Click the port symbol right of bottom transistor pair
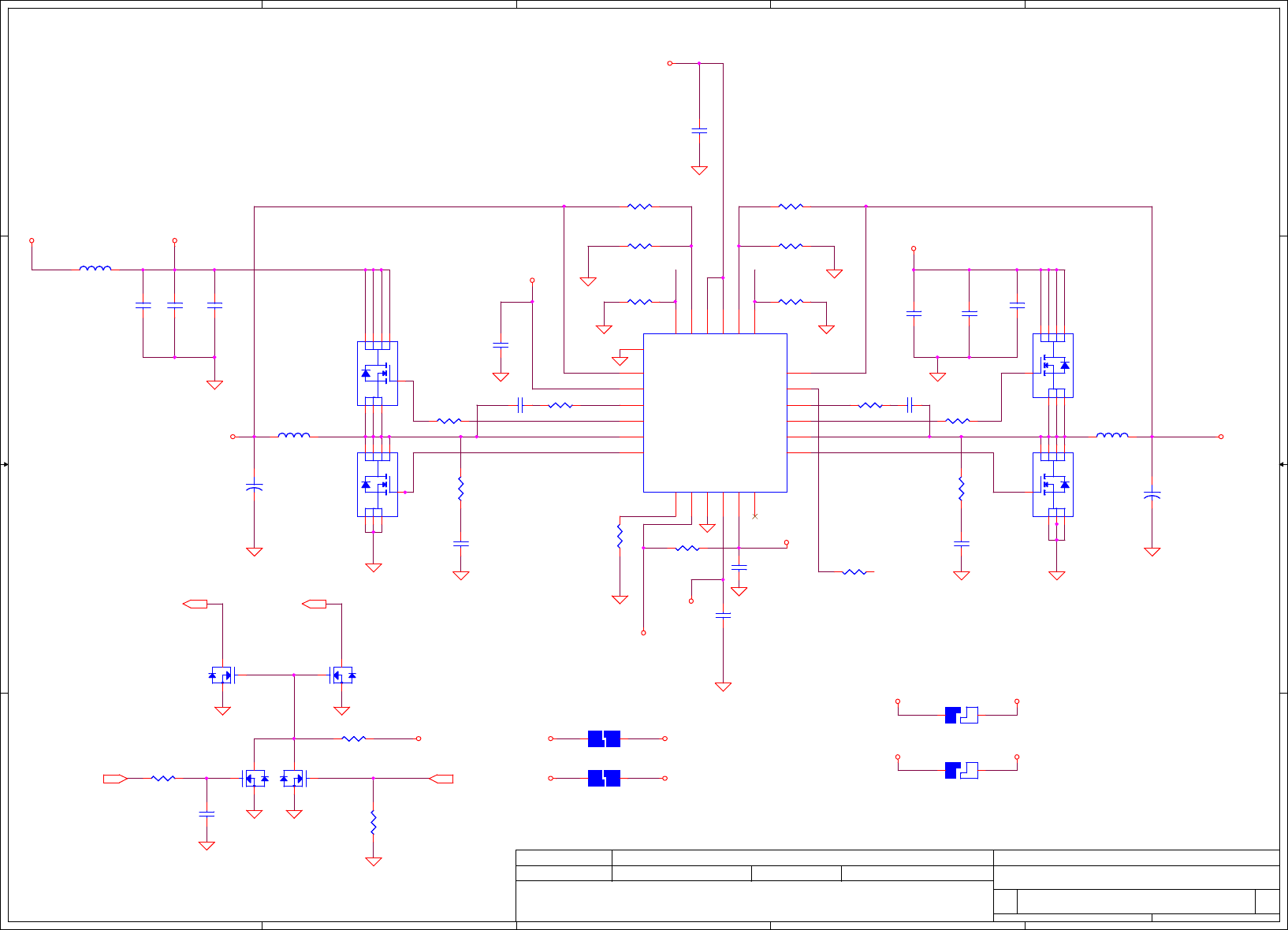The width and height of the screenshot is (1288, 930). coord(441,779)
